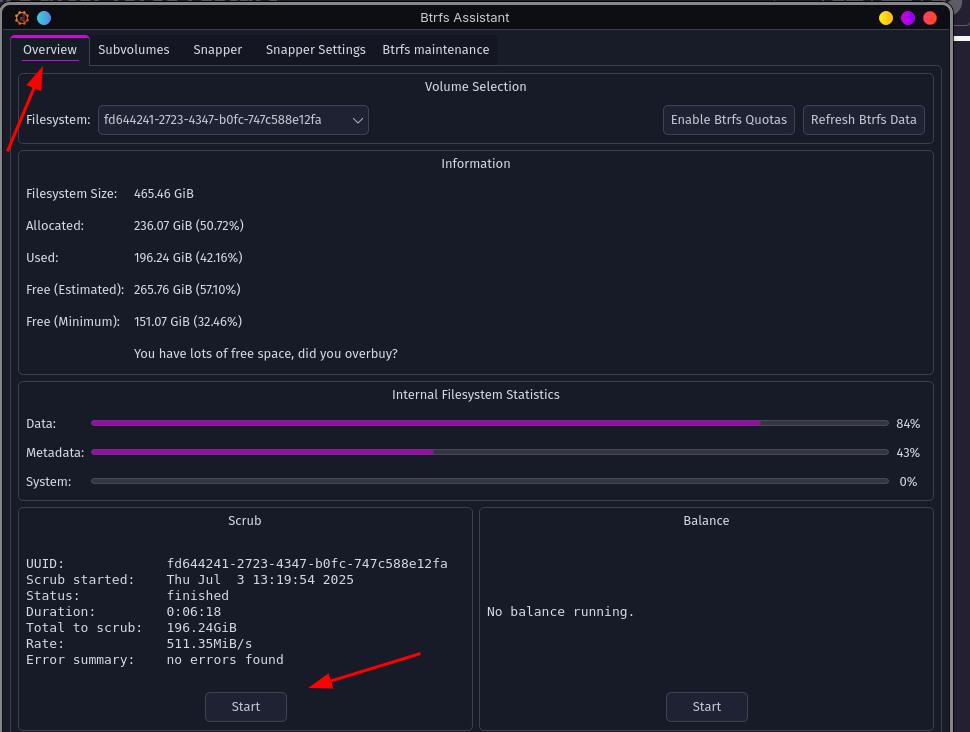Click the Volume Selection section heading
The image size is (970, 732).
click(x=475, y=87)
